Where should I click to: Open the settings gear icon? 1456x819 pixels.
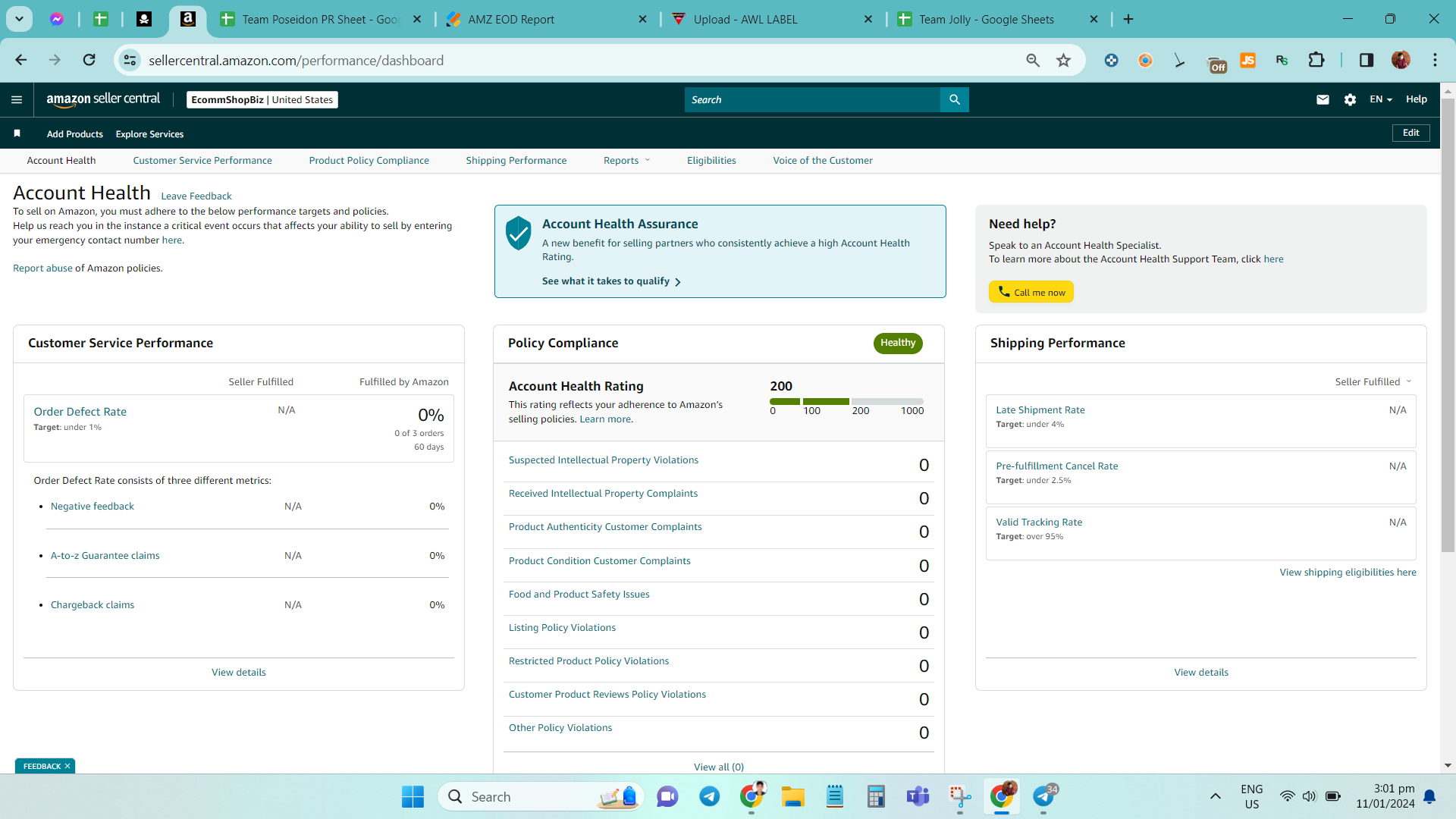[1350, 99]
